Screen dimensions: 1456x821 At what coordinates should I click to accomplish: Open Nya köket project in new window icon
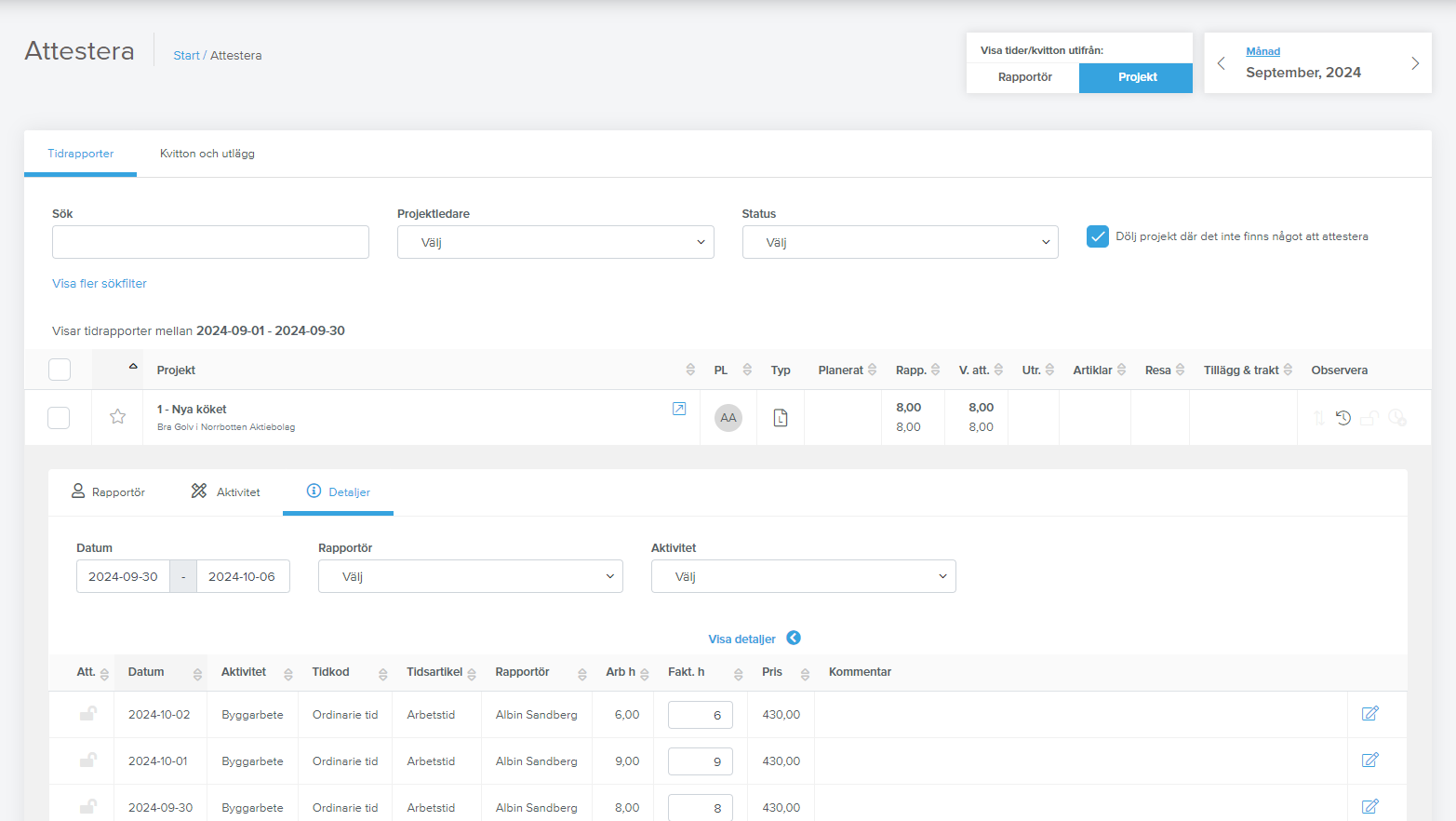coord(679,409)
